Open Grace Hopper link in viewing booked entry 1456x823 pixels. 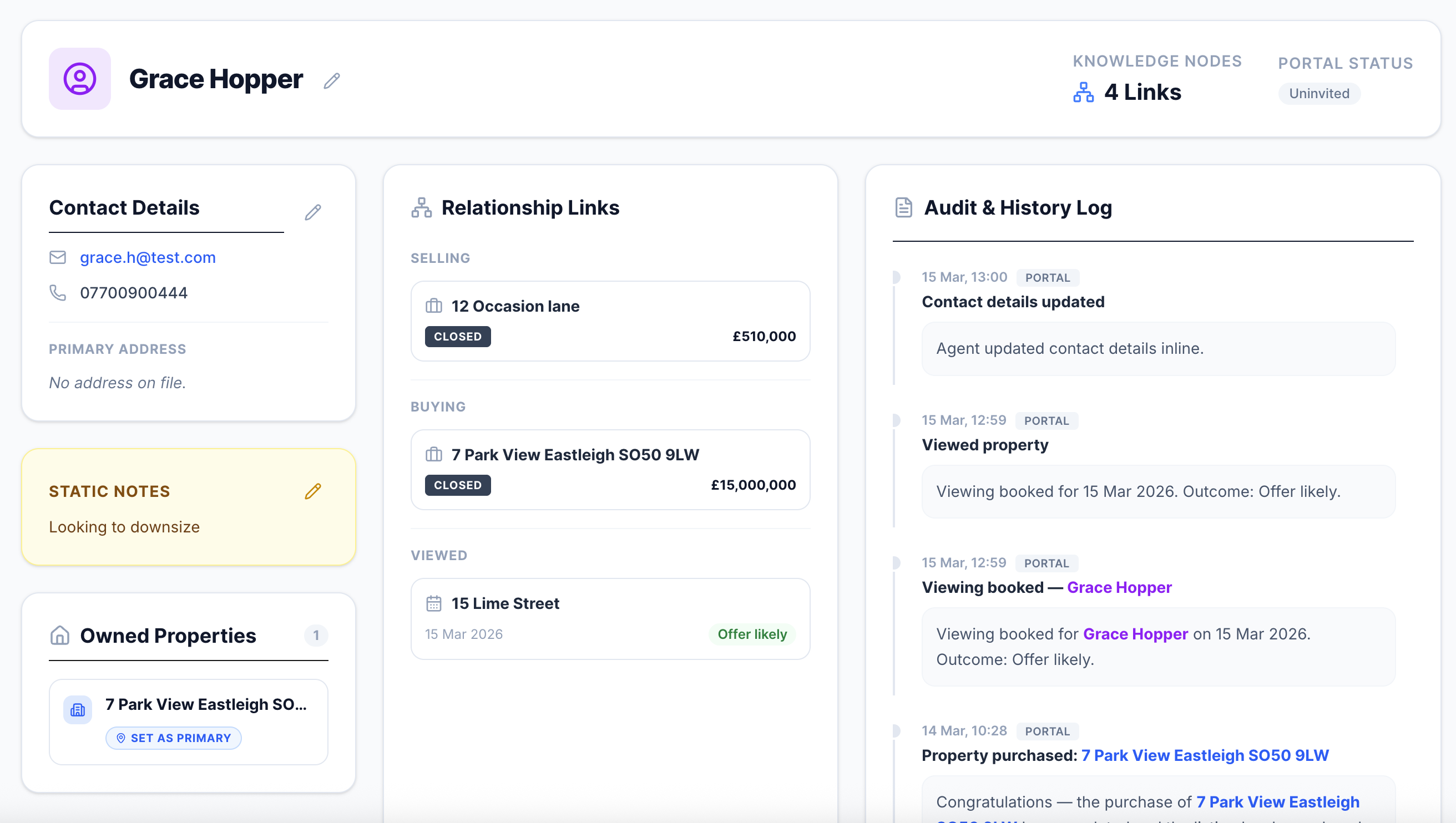(x=1119, y=587)
